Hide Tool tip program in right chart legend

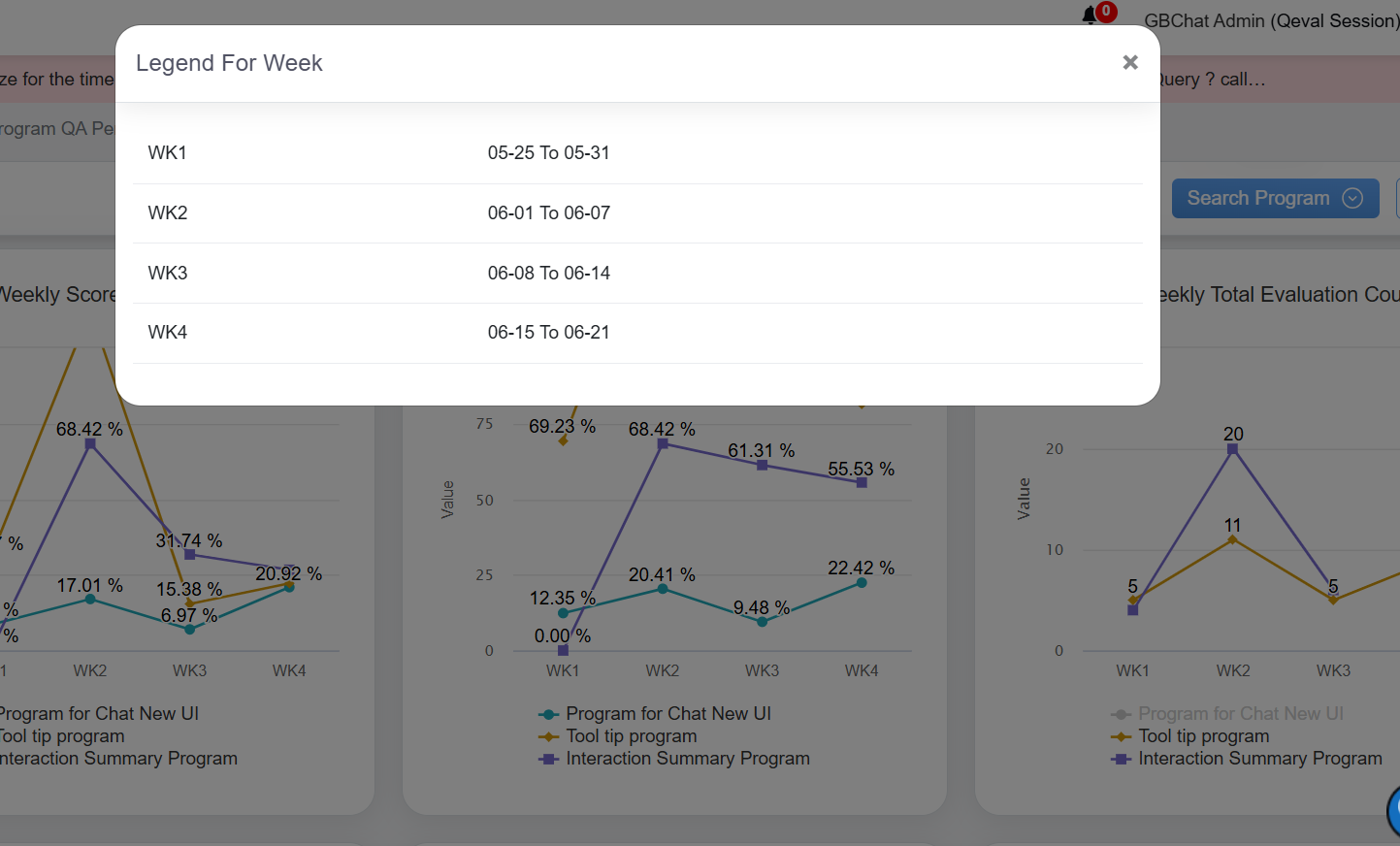(x=1203, y=736)
